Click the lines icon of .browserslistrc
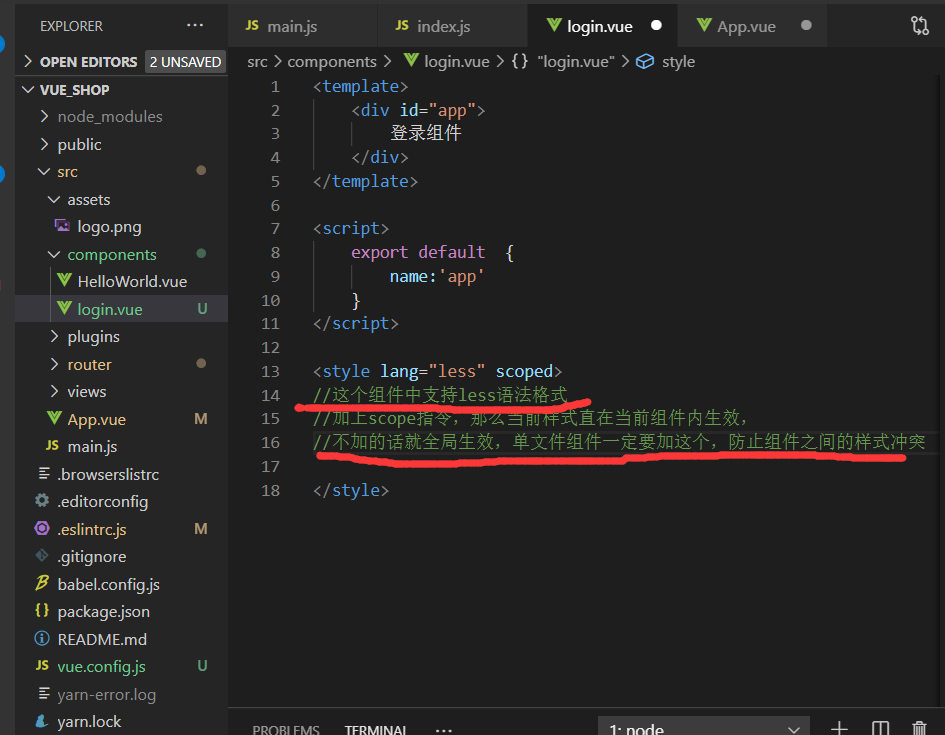This screenshot has width=945, height=735. click(44, 473)
